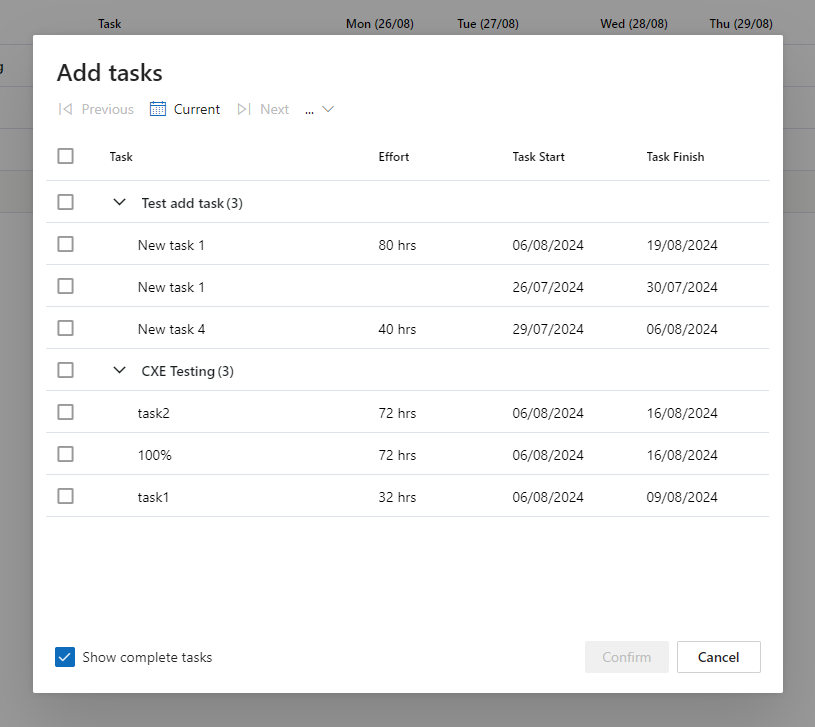This screenshot has width=815, height=727.
Task: Check the box for New task 4
Action: (66, 328)
